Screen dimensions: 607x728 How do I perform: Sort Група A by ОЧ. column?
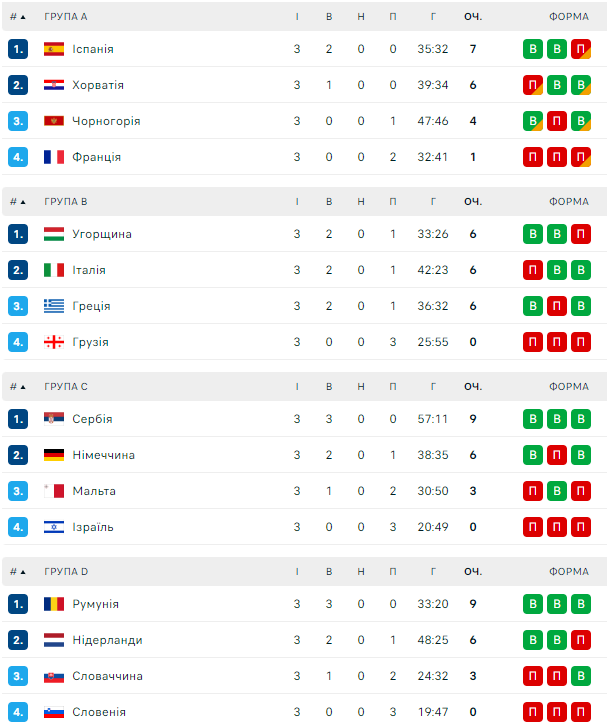point(473,17)
